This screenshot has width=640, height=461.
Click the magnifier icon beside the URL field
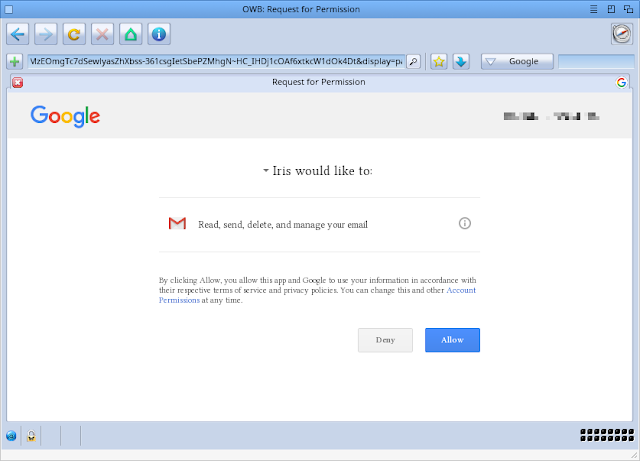coord(413,62)
